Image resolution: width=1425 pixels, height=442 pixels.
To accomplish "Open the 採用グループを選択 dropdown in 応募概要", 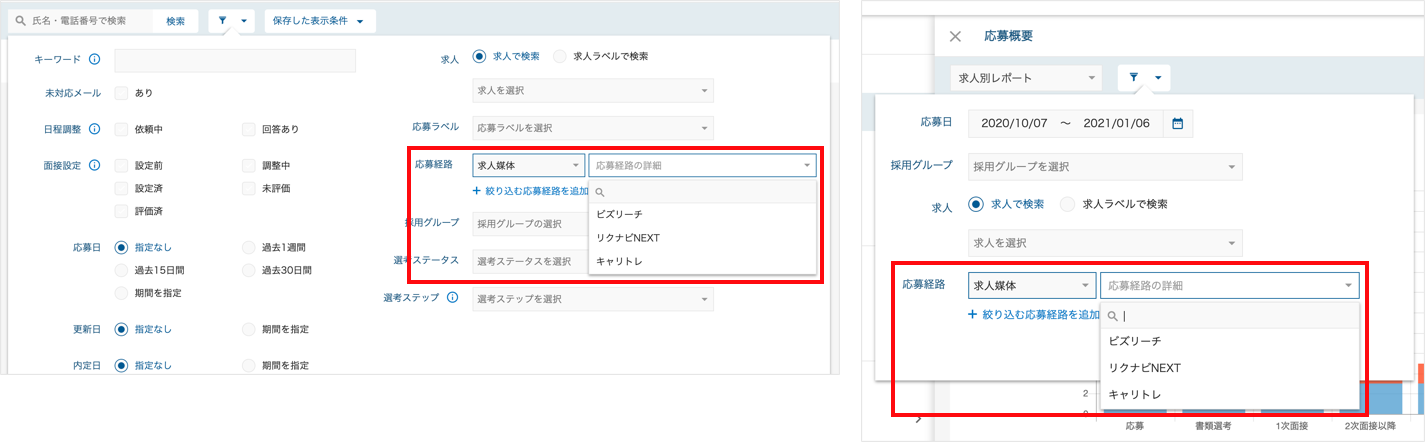I will point(1105,166).
